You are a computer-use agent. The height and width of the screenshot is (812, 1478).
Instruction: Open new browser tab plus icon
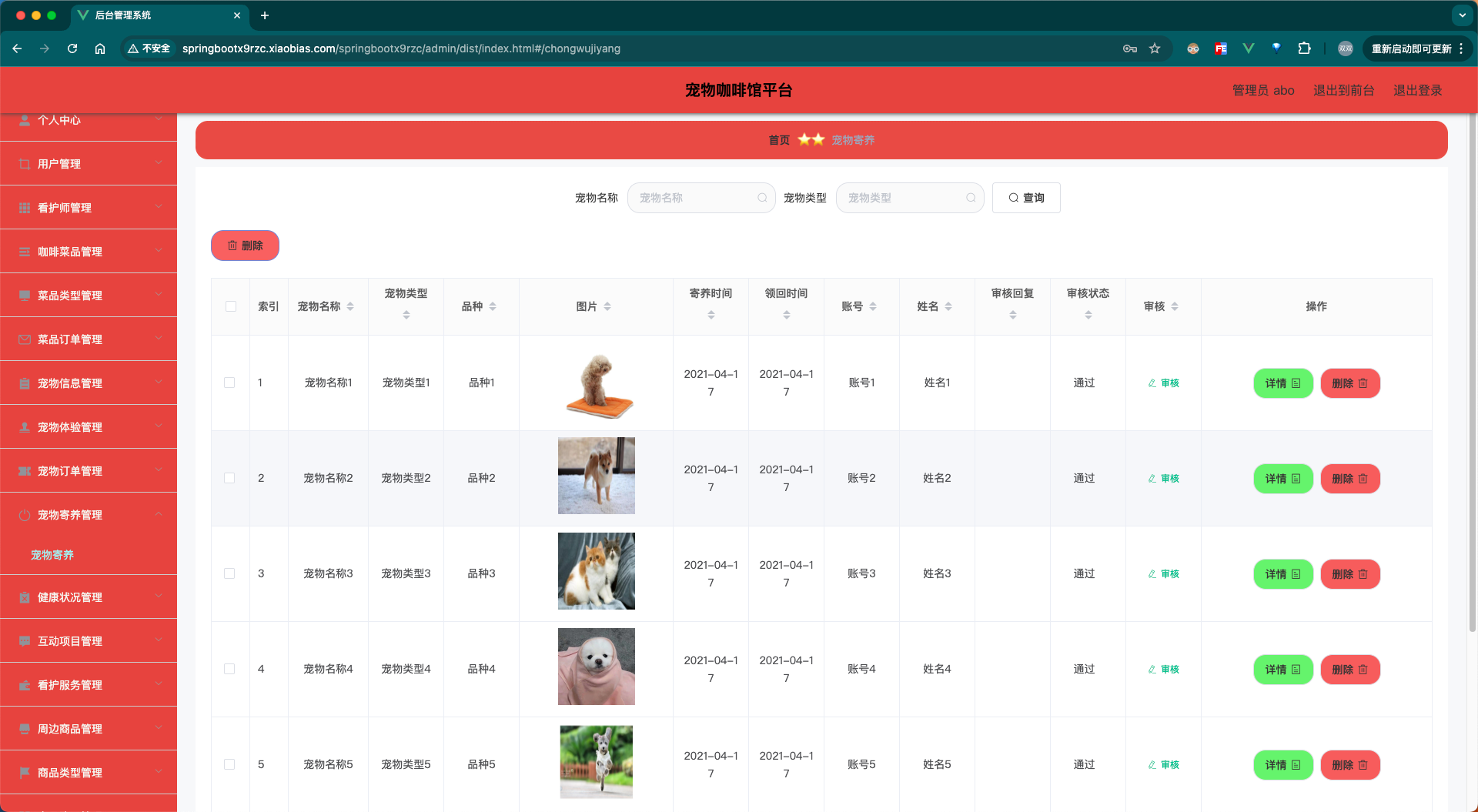click(x=265, y=15)
